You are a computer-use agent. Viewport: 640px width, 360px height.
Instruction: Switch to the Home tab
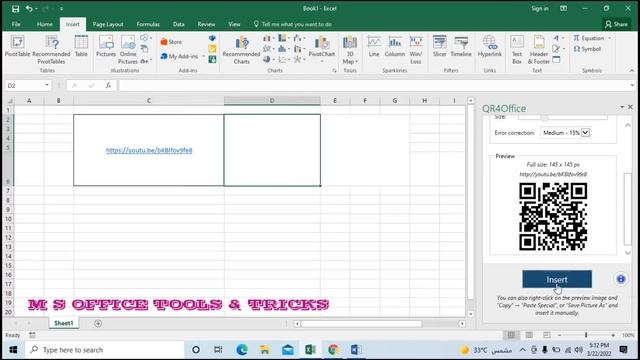pos(44,24)
